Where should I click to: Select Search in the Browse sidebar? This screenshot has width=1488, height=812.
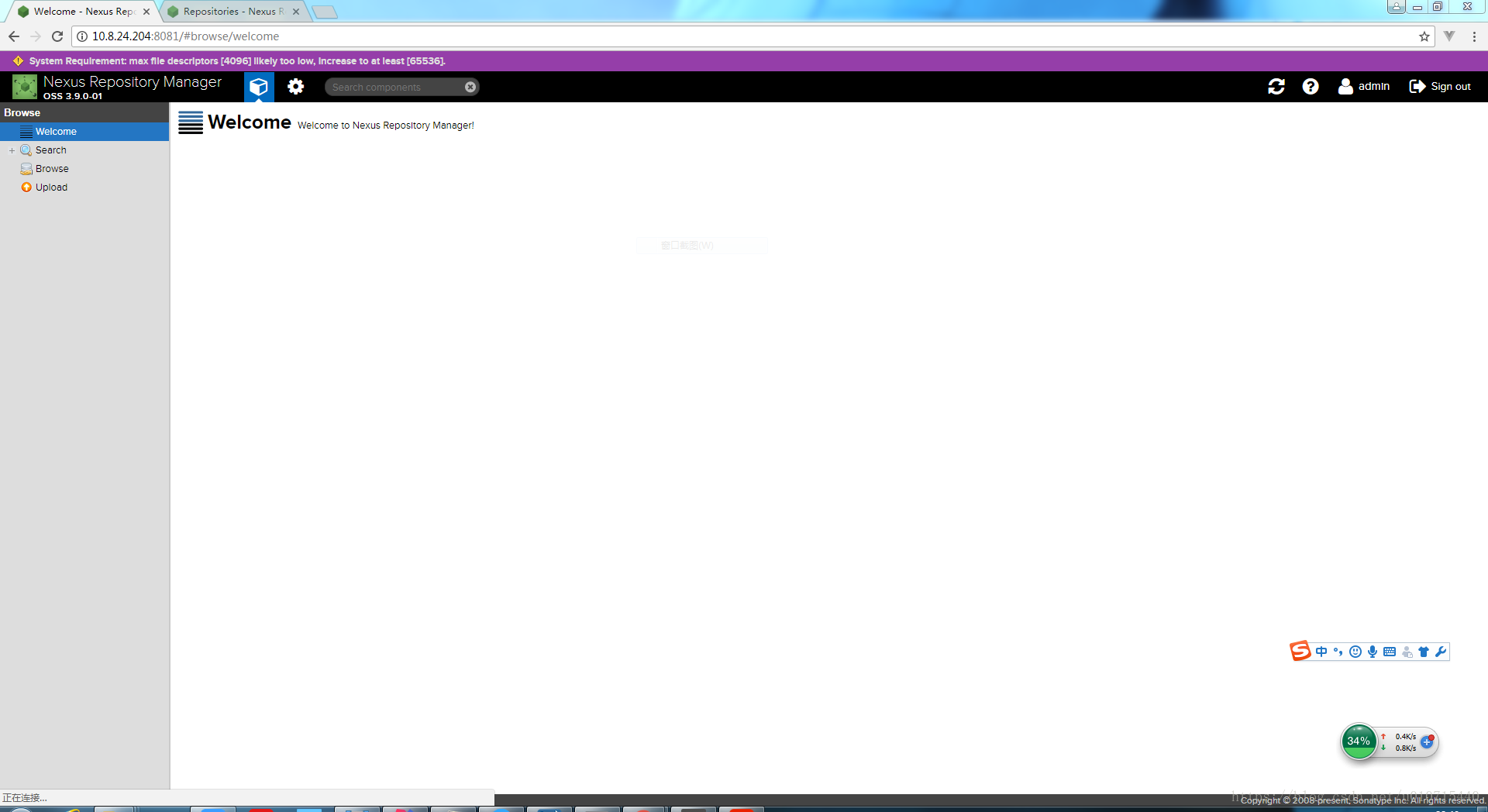[x=50, y=150]
